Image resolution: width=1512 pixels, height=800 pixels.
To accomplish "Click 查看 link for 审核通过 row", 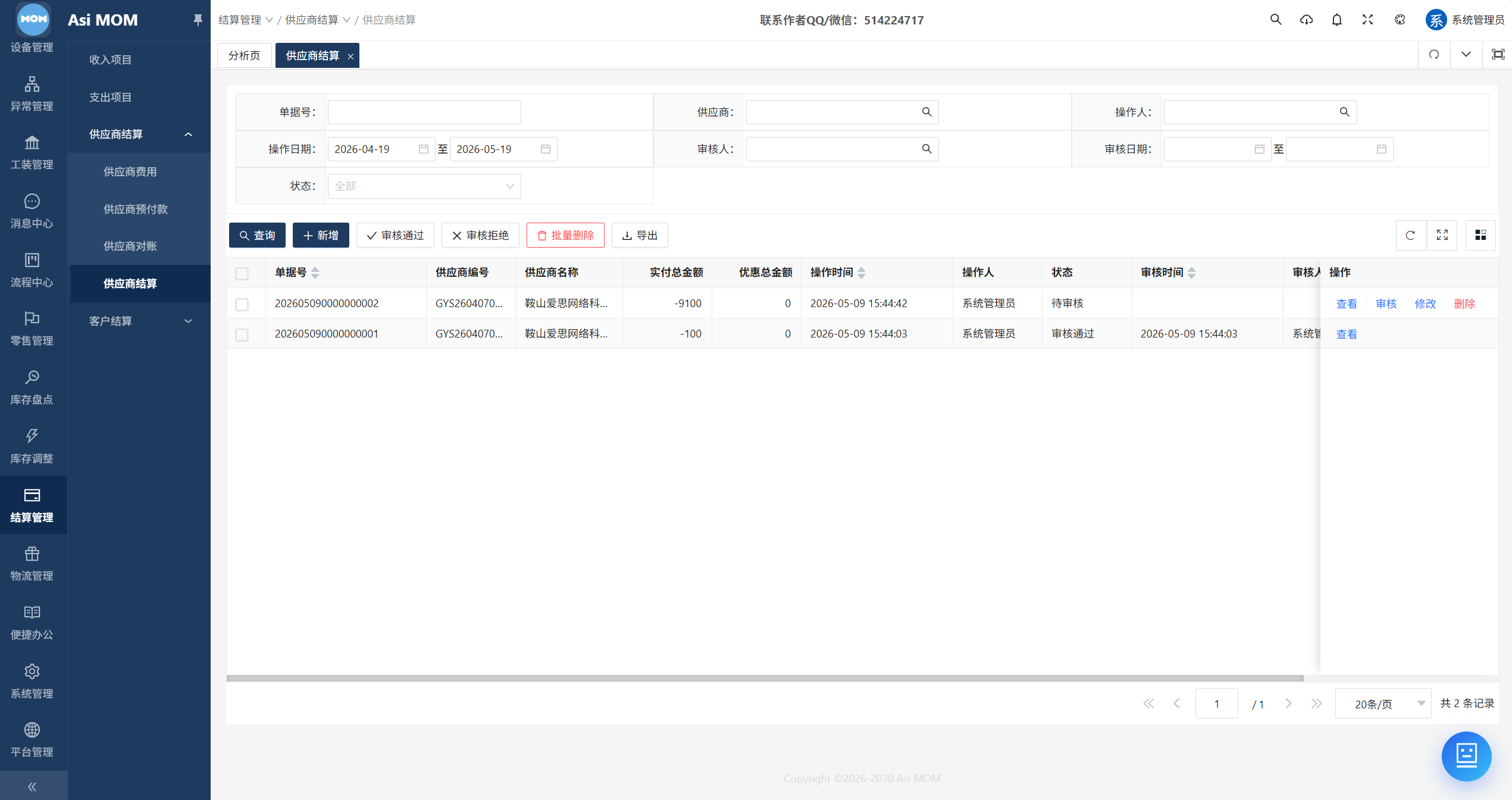I will point(1347,335).
